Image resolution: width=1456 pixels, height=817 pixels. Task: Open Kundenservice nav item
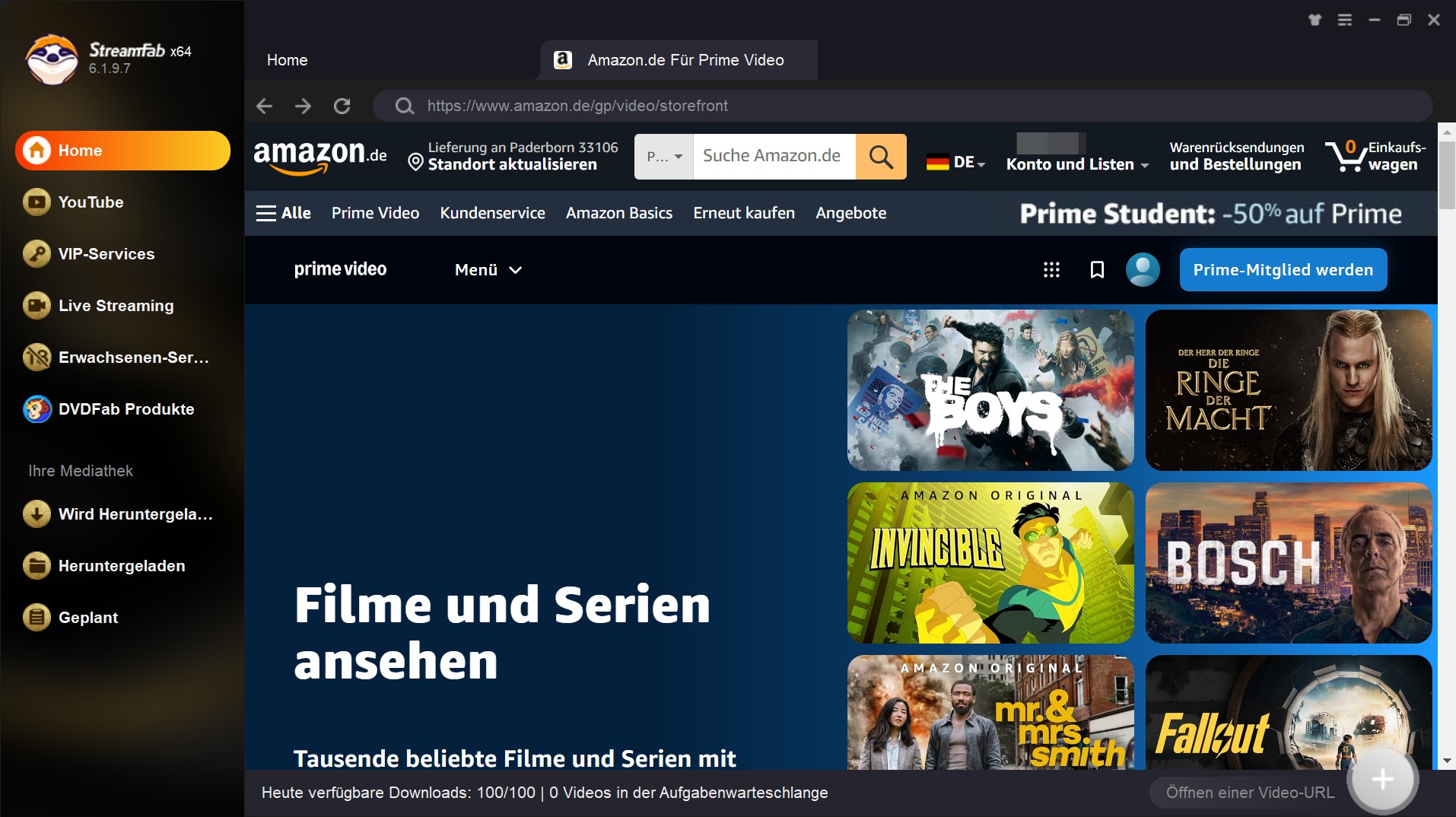492,213
